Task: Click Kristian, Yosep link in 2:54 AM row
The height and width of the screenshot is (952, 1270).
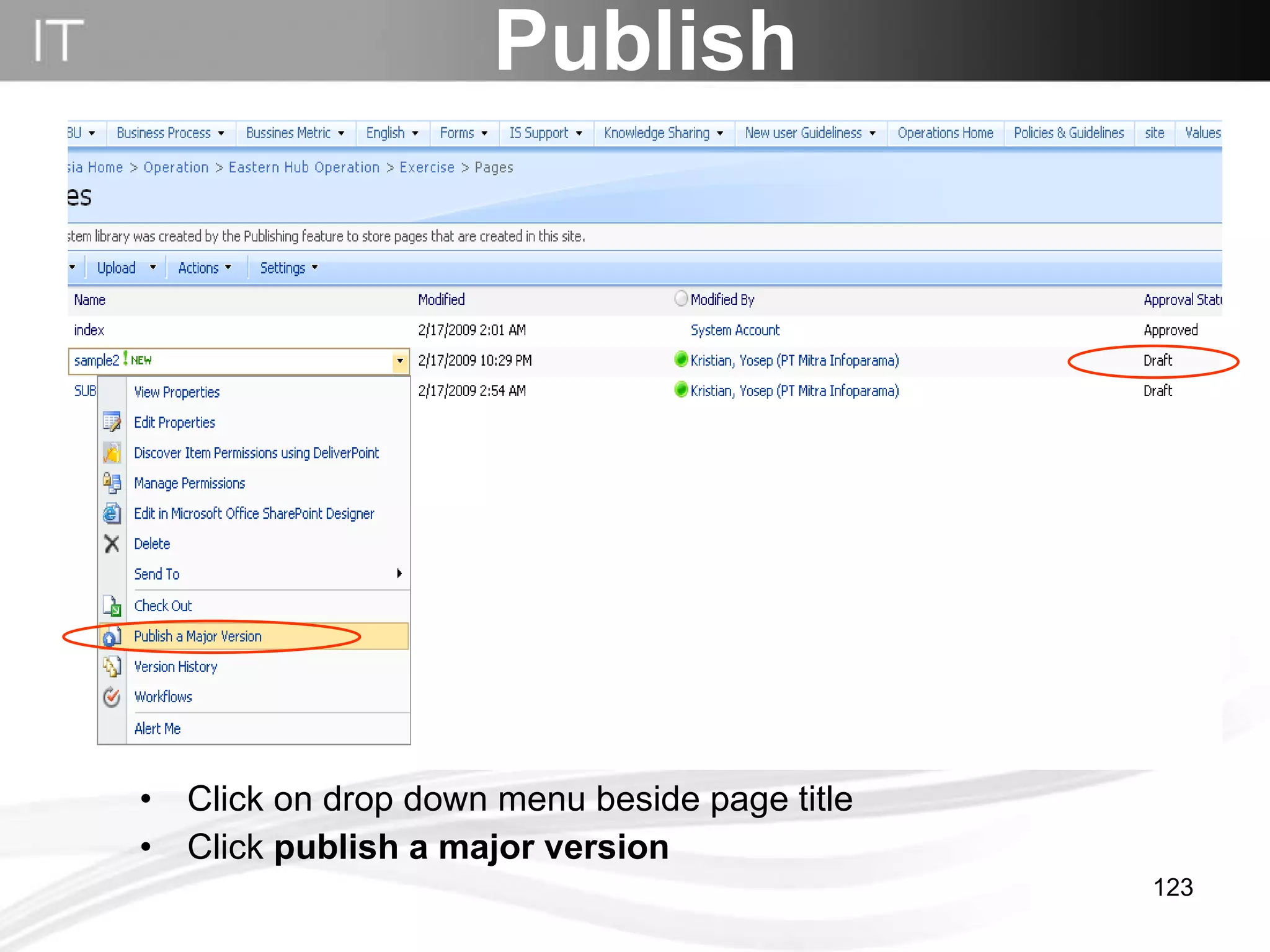Action: [x=794, y=391]
